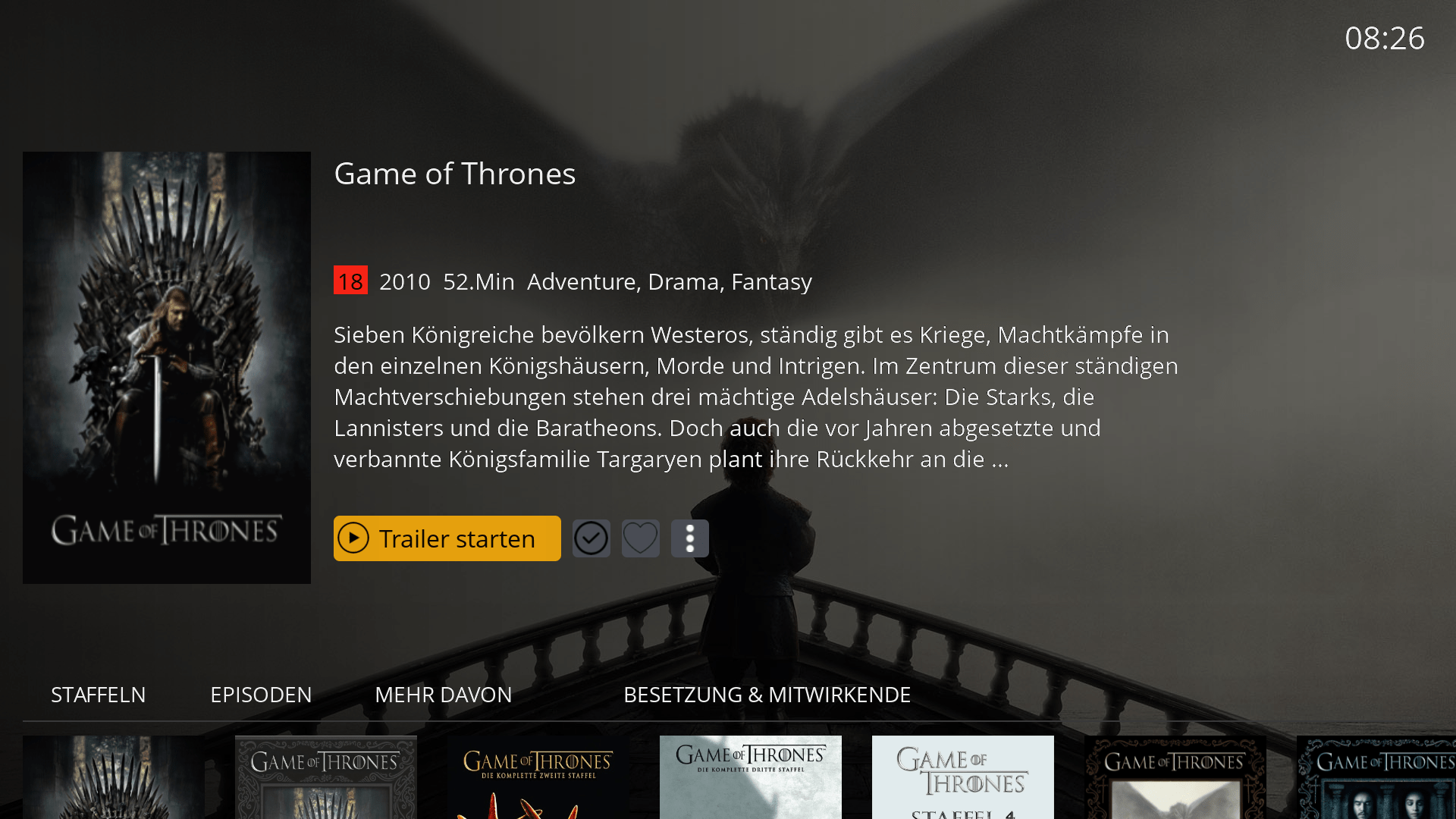This screenshot has width=1456, height=819.
Task: Expand the truncated plot description text
Action: coord(756,397)
